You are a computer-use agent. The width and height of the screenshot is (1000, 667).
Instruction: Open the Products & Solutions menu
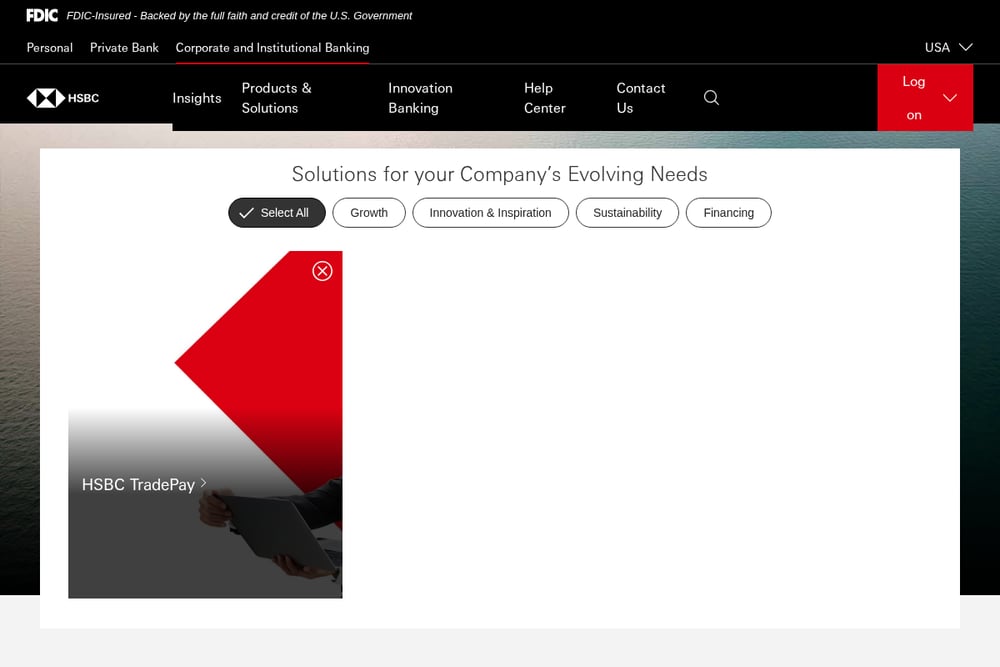pyautogui.click(x=276, y=98)
